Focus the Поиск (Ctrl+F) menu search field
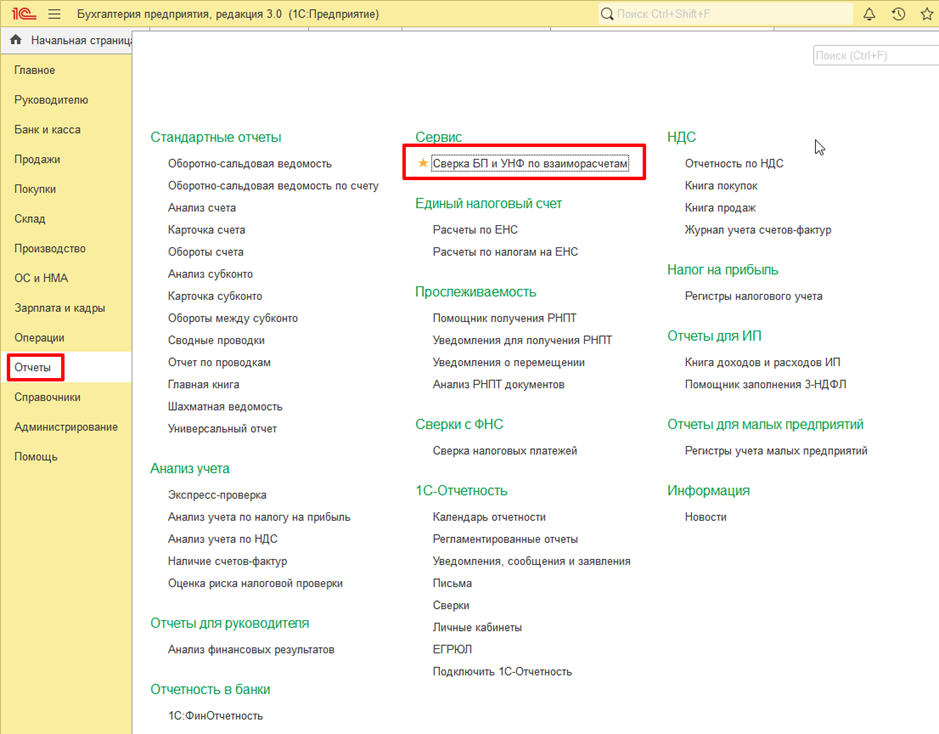Image resolution: width=939 pixels, height=734 pixels. [874, 56]
